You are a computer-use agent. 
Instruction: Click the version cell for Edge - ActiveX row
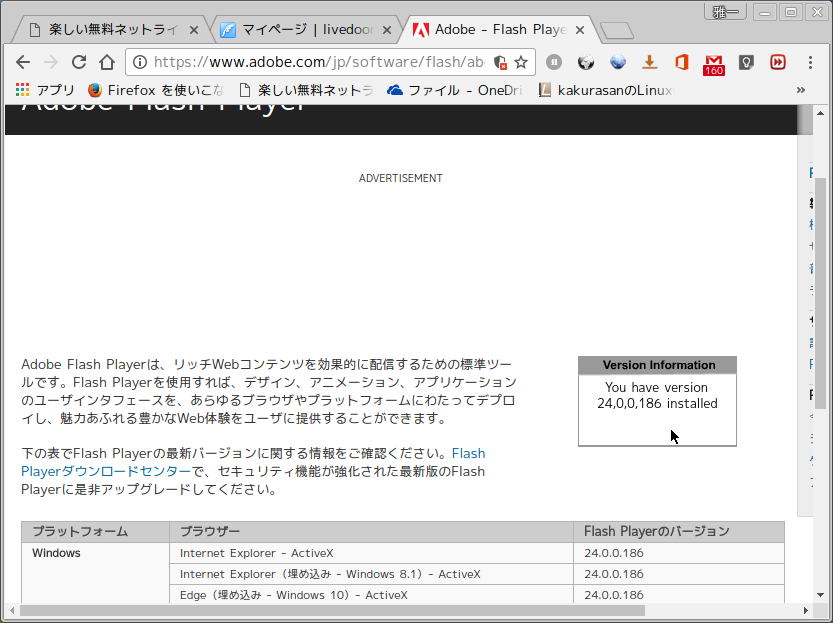tap(679, 595)
